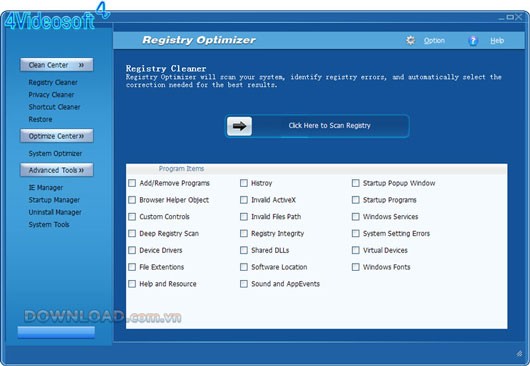
Task: Open System Optimizer in the sidebar
Action: coord(55,153)
